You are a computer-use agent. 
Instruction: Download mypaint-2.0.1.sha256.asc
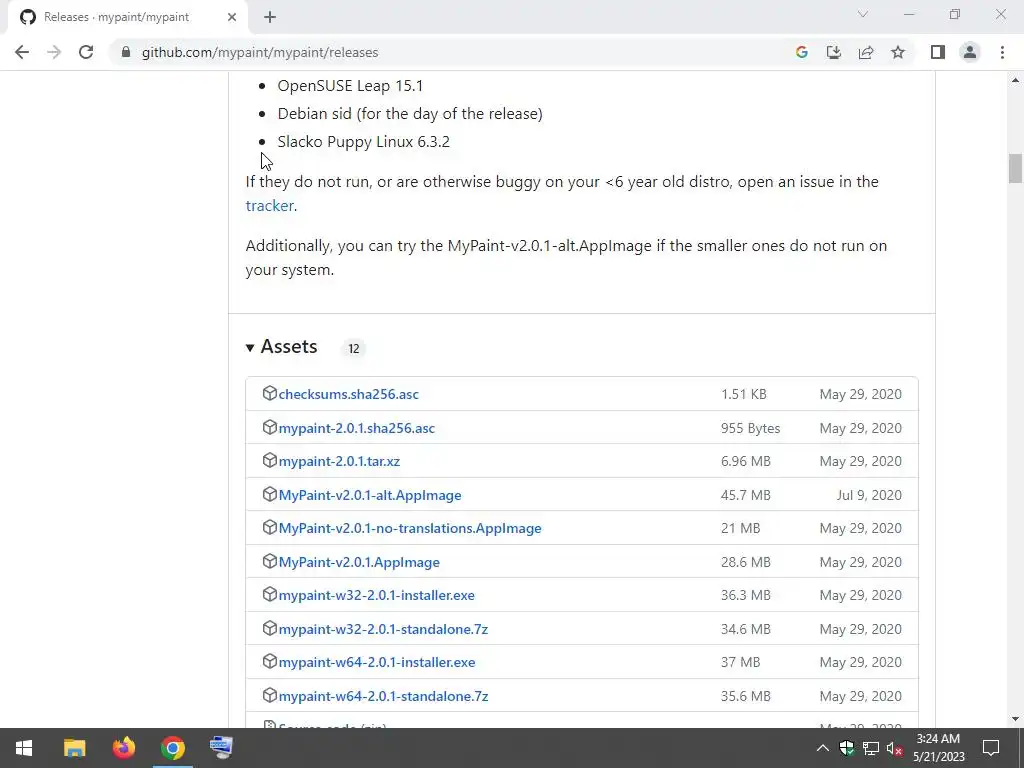pos(357,428)
